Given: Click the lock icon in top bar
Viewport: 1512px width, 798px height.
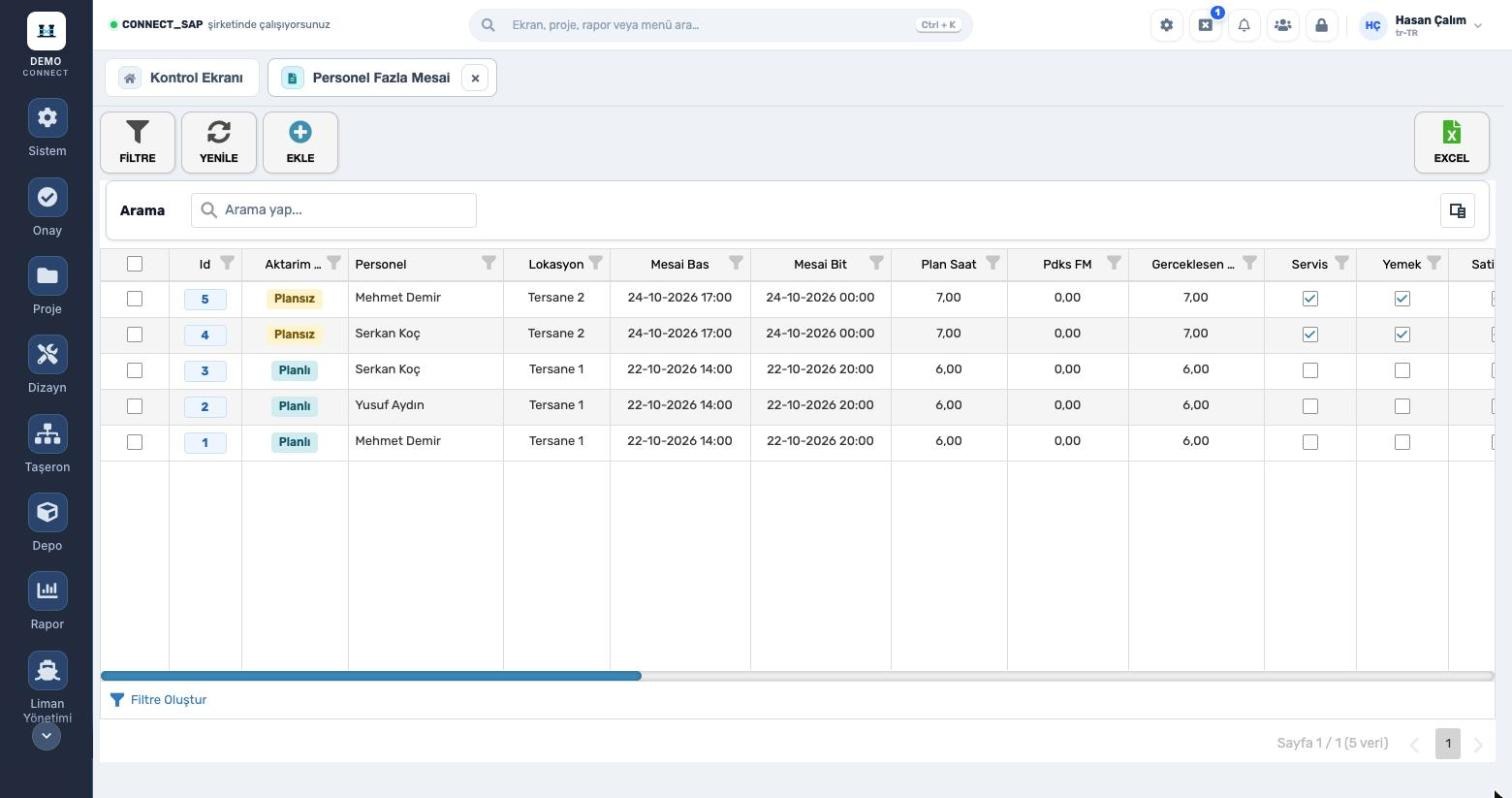Looking at the screenshot, I should point(1321,25).
